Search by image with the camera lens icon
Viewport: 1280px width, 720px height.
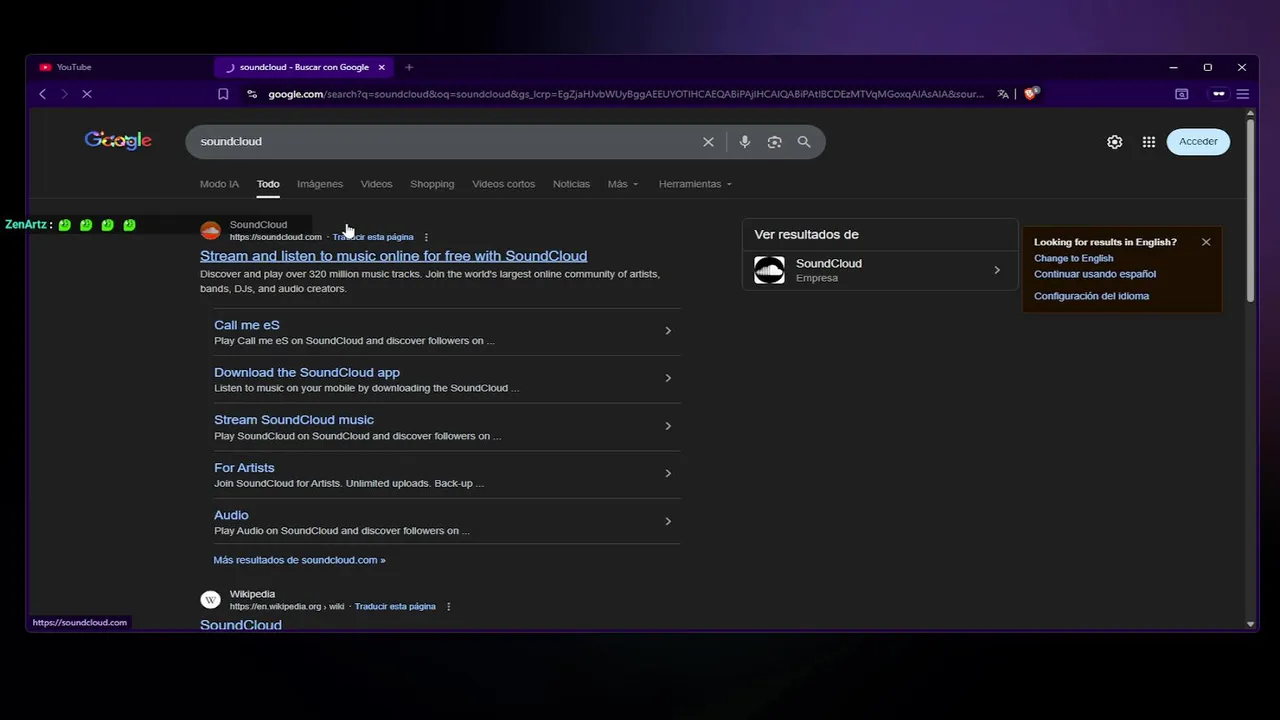point(774,142)
